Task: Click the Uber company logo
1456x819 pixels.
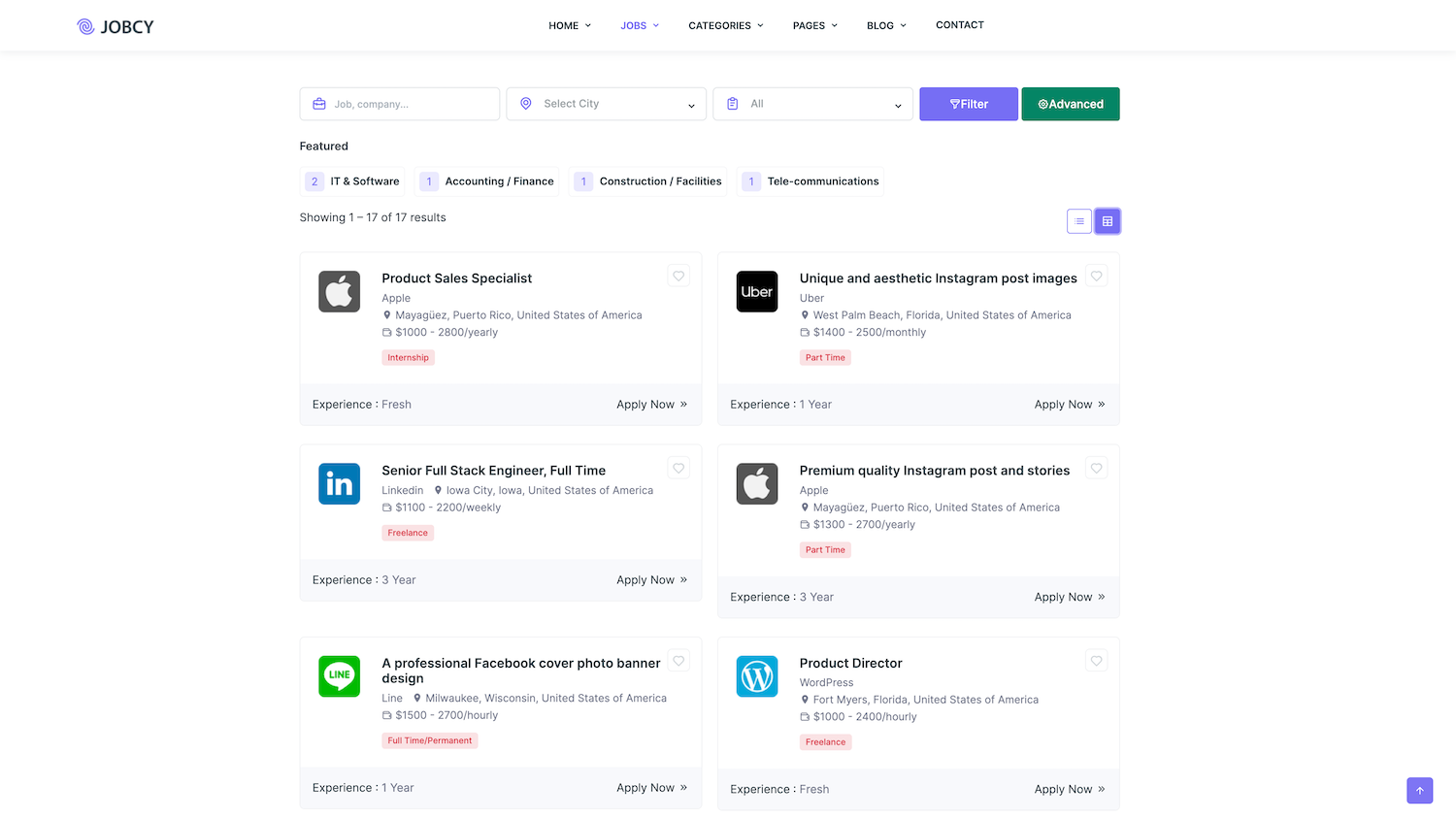Action: pos(757,291)
